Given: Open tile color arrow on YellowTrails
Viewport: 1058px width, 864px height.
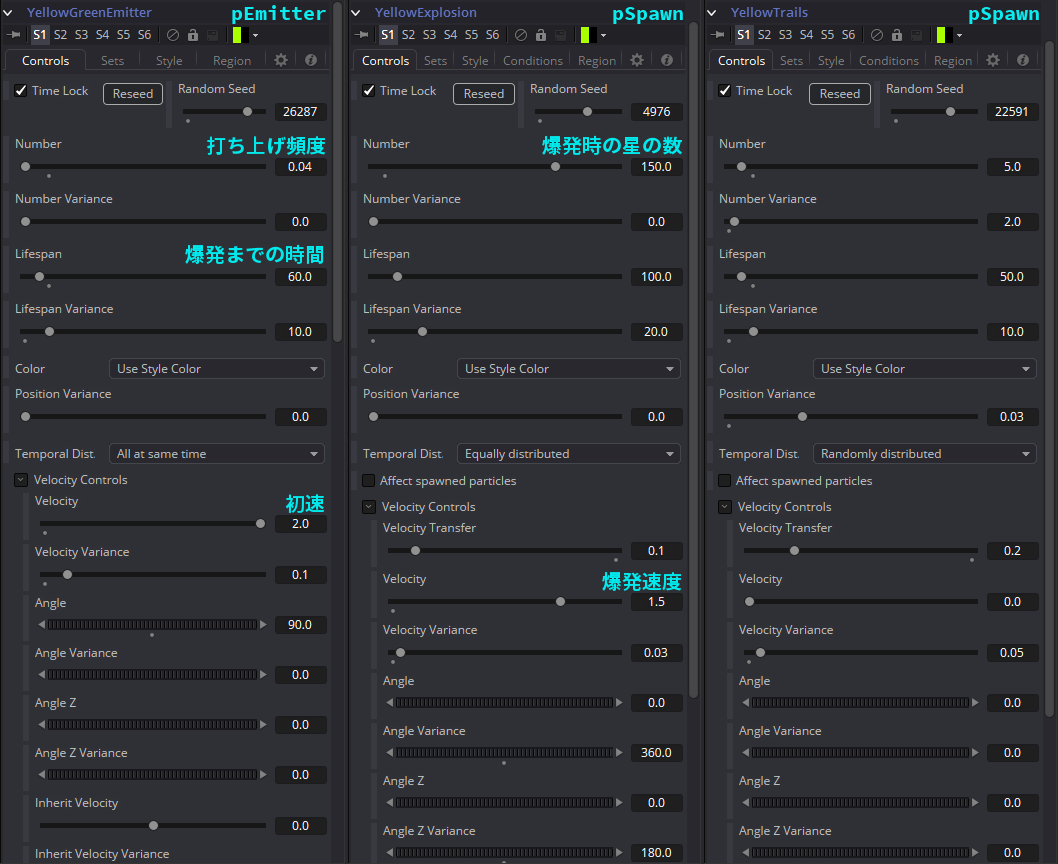Looking at the screenshot, I should 959,36.
